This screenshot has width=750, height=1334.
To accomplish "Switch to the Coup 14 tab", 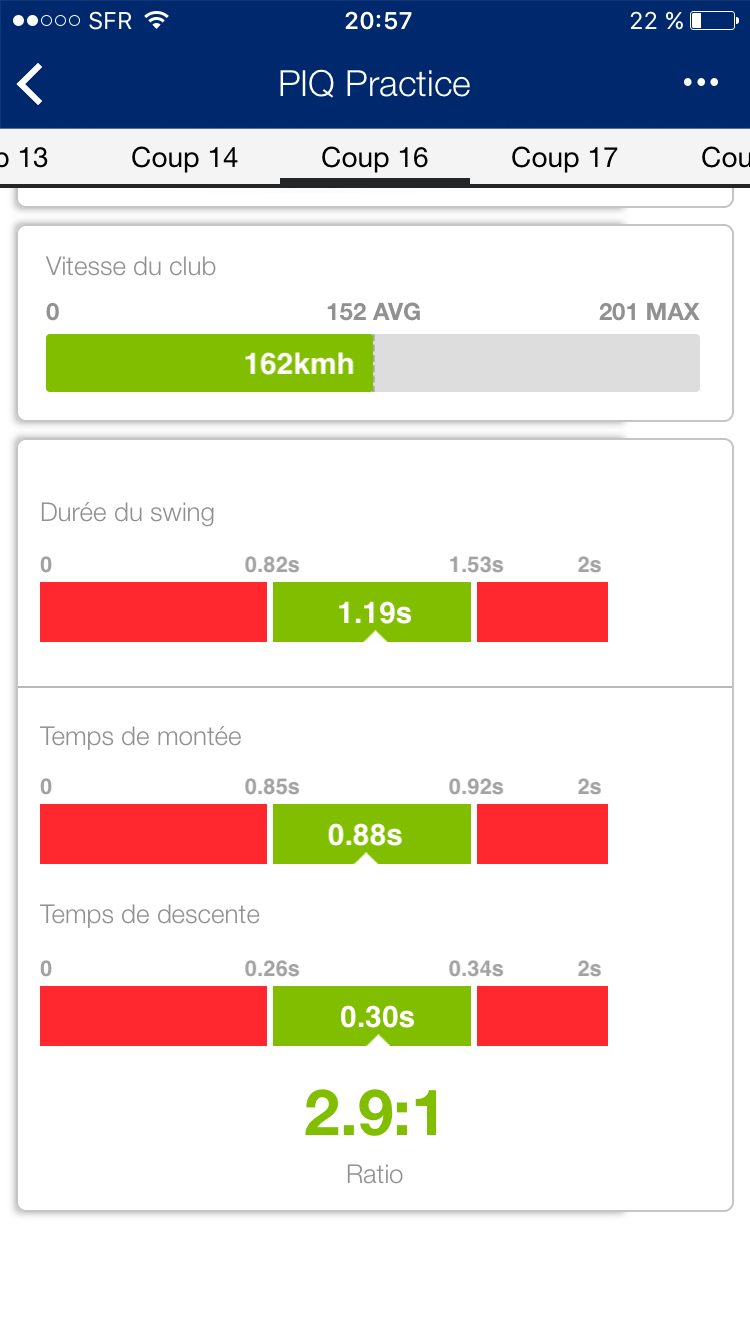I will coord(185,157).
